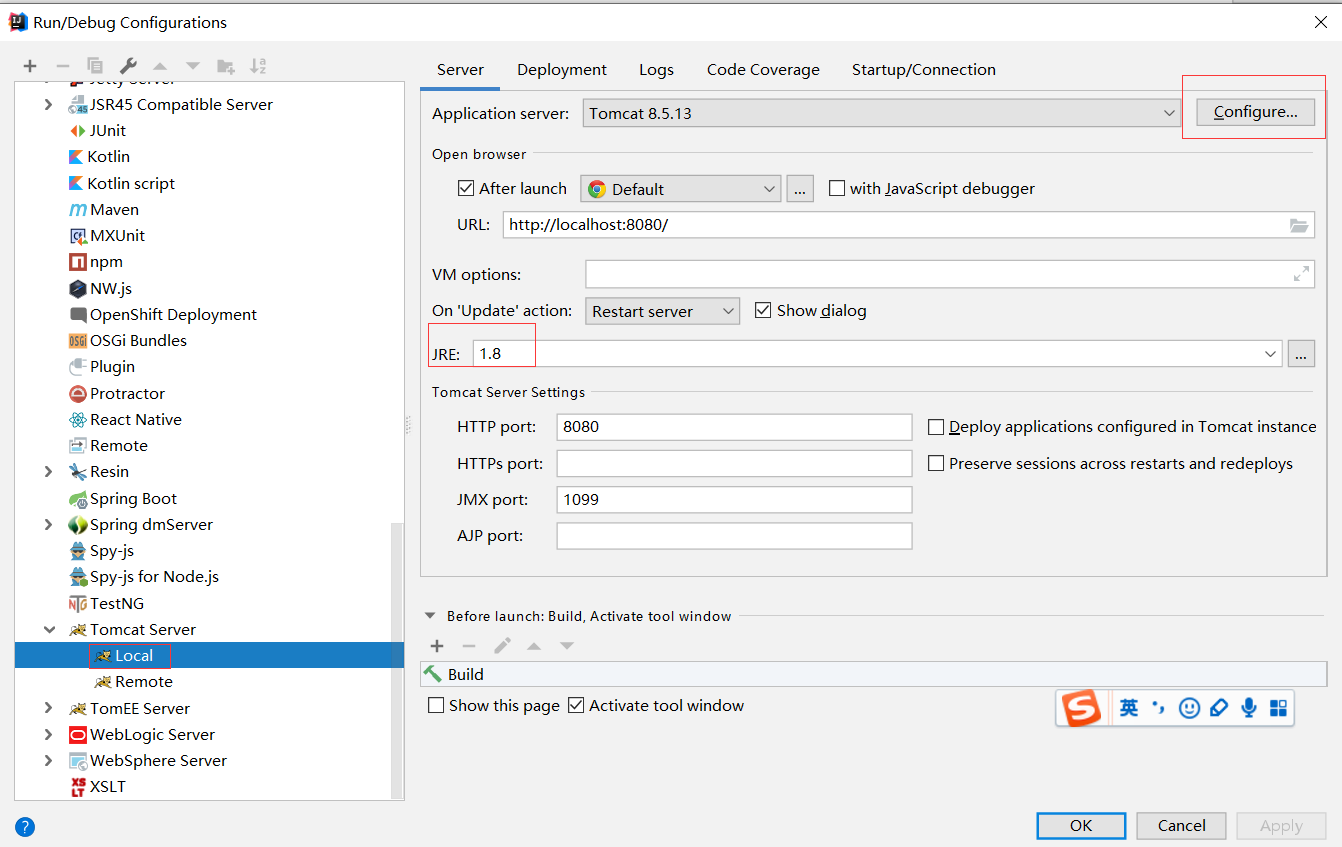1342x847 pixels.
Task: Add a before-launch task with plus icon
Action: tap(437, 646)
